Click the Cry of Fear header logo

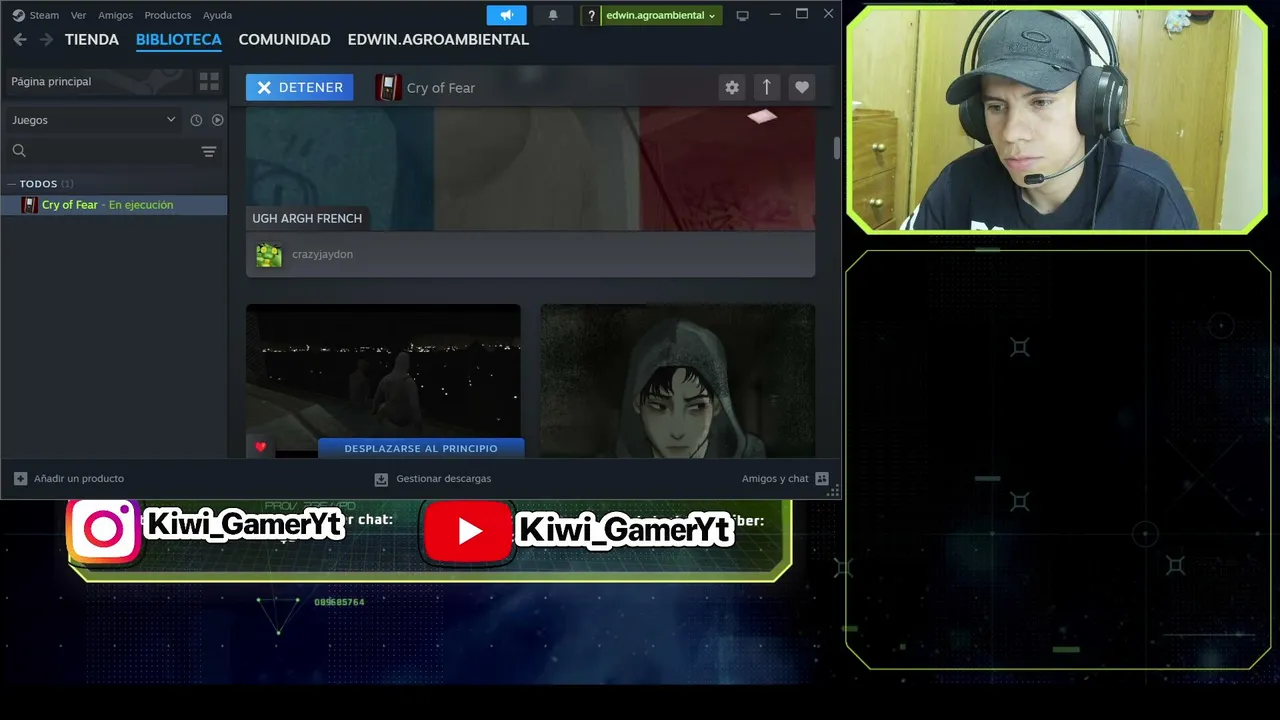388,87
